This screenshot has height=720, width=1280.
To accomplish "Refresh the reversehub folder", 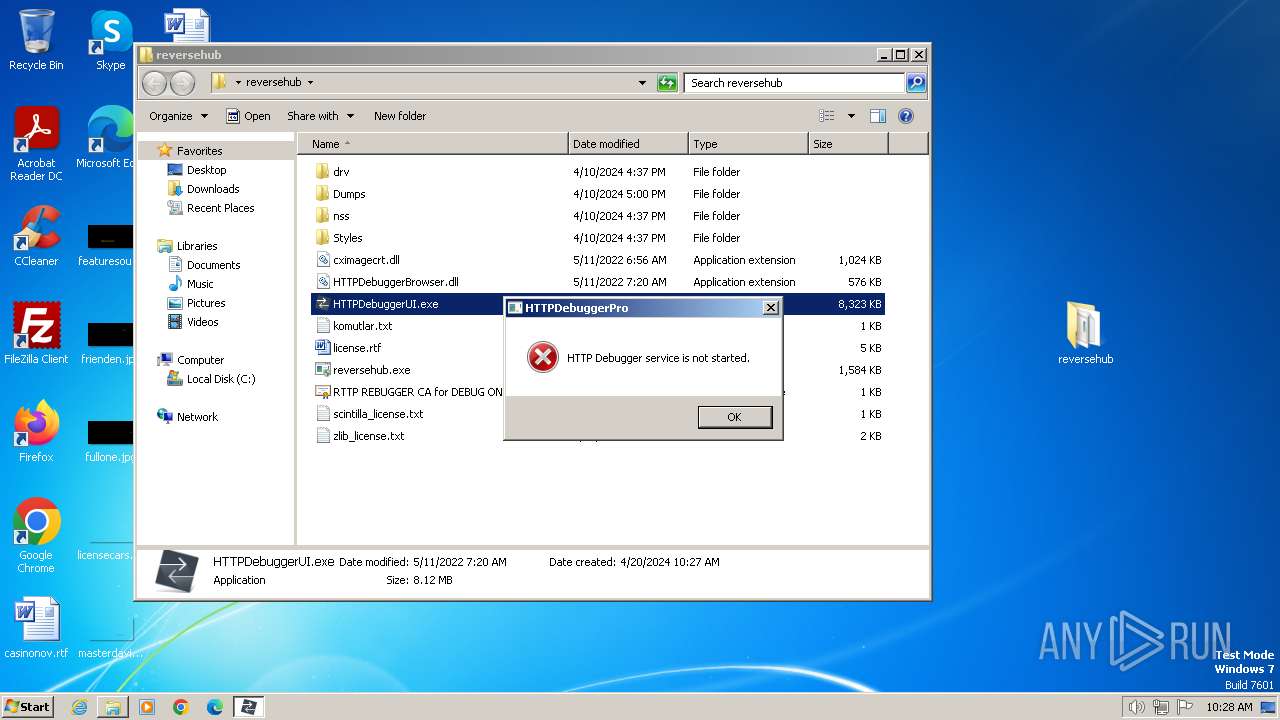I will [667, 83].
